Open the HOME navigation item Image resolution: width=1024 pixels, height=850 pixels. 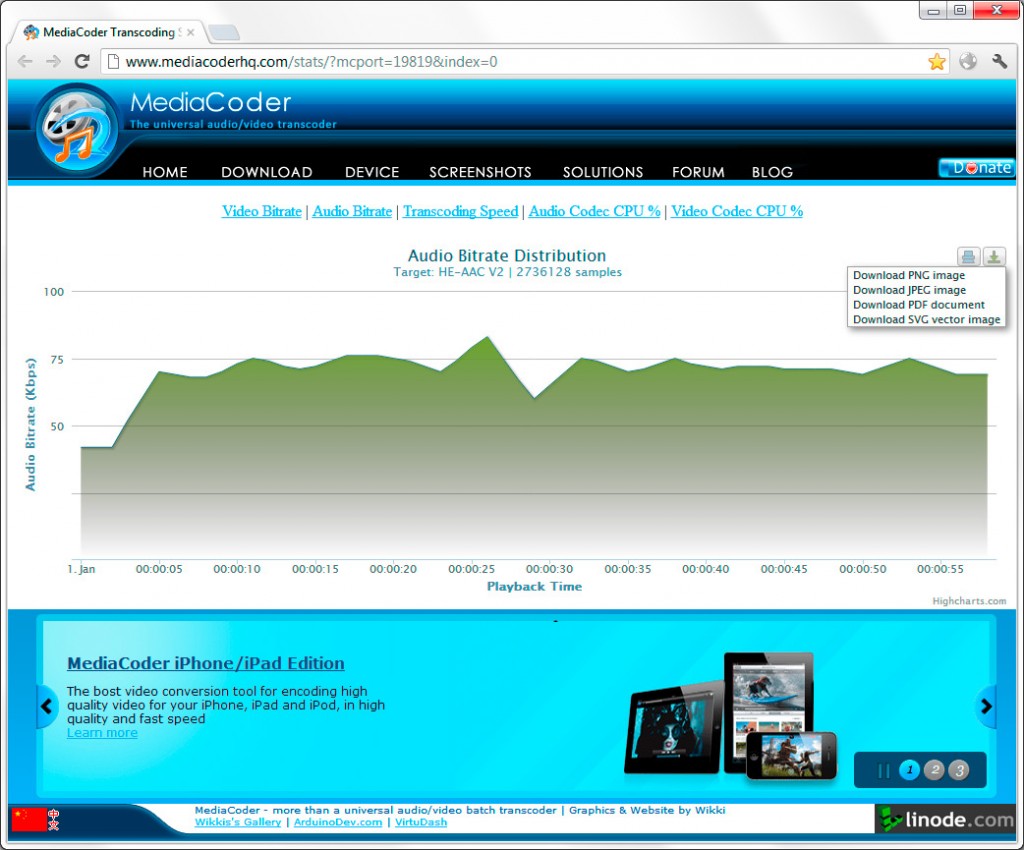(165, 172)
